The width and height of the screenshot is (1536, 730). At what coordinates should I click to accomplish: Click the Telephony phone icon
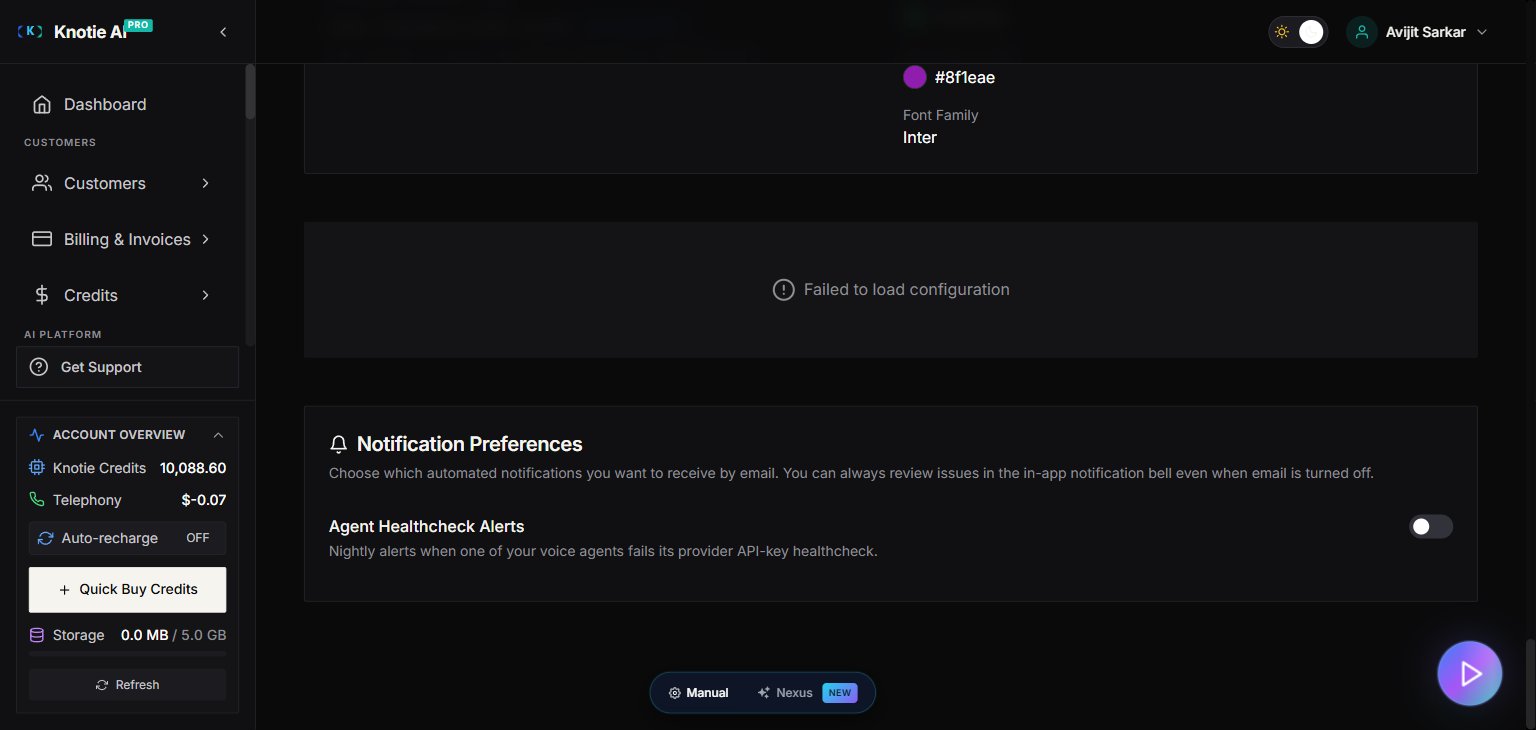click(37, 499)
